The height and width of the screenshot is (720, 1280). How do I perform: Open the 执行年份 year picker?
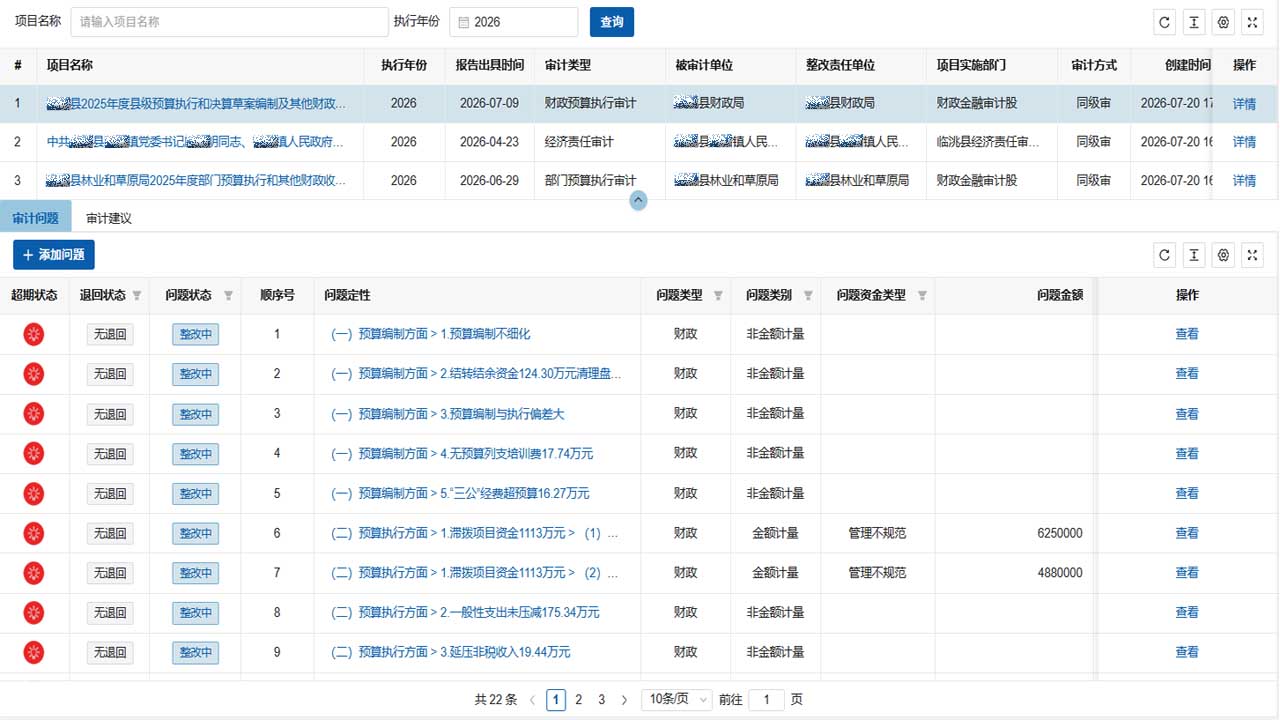pos(514,22)
